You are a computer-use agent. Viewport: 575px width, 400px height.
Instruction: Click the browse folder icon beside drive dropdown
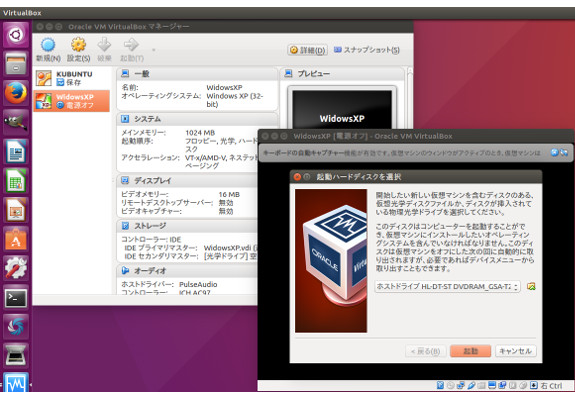coord(531,286)
